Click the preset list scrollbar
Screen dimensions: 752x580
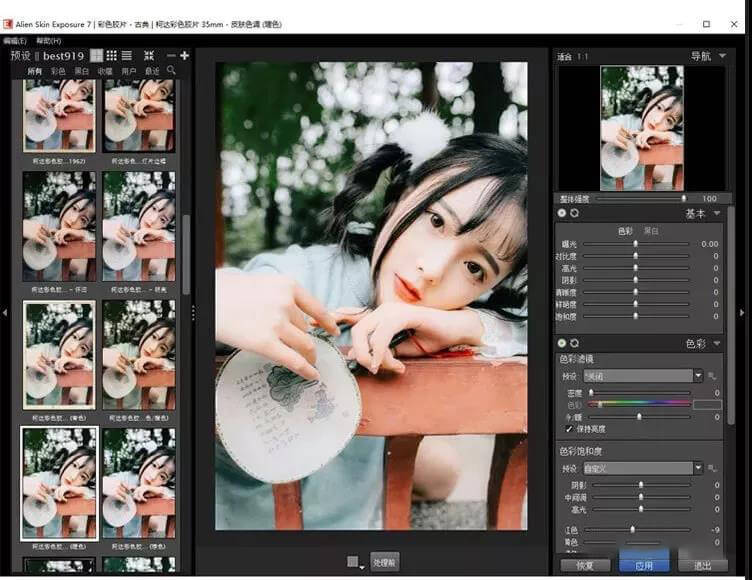186,254
